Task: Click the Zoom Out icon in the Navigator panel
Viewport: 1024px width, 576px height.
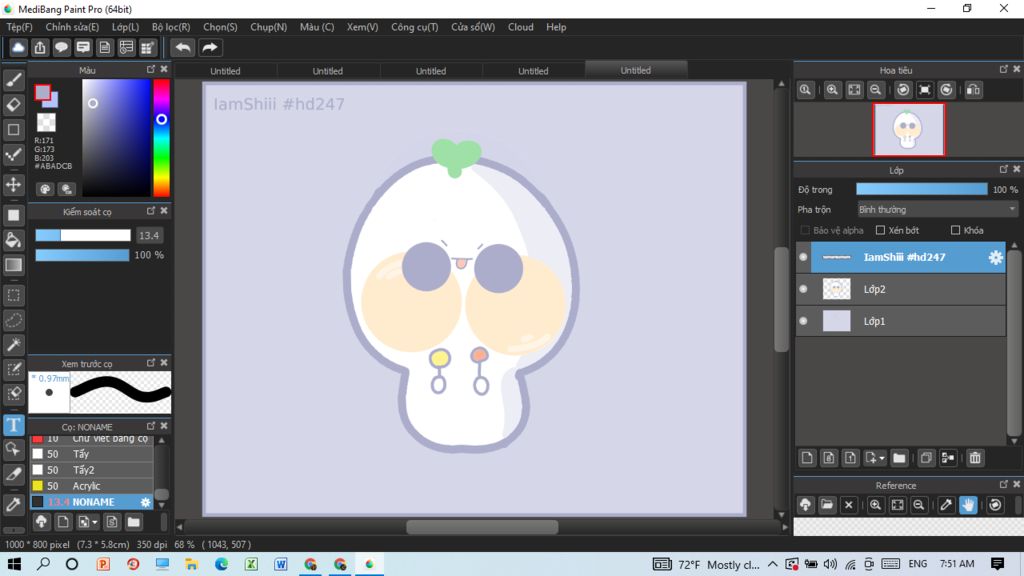Action: point(876,90)
